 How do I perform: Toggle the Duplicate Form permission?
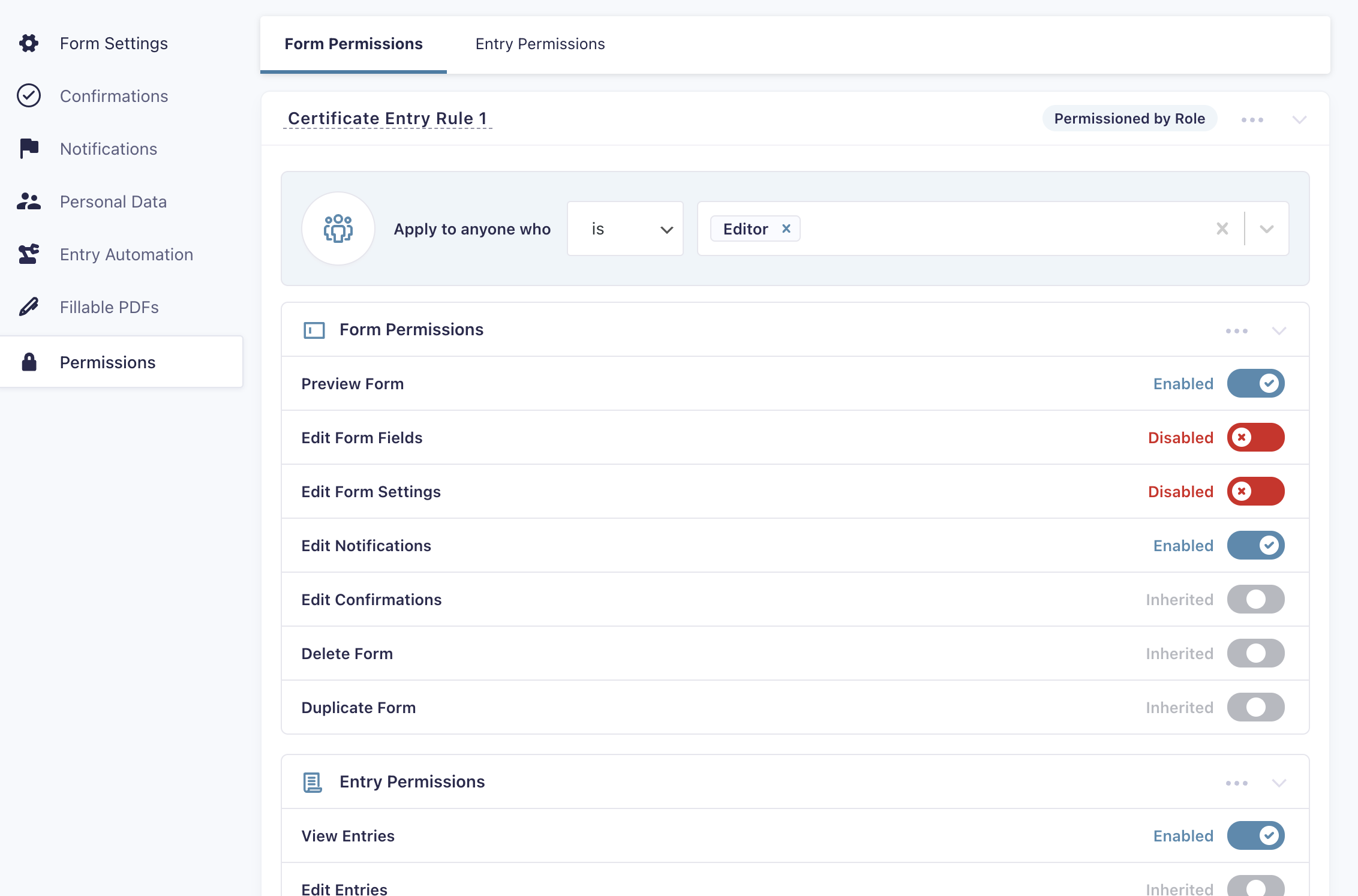pos(1255,707)
